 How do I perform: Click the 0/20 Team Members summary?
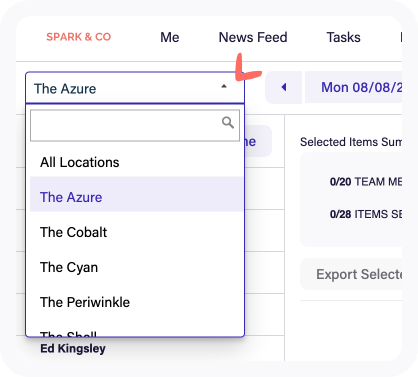pos(366,182)
